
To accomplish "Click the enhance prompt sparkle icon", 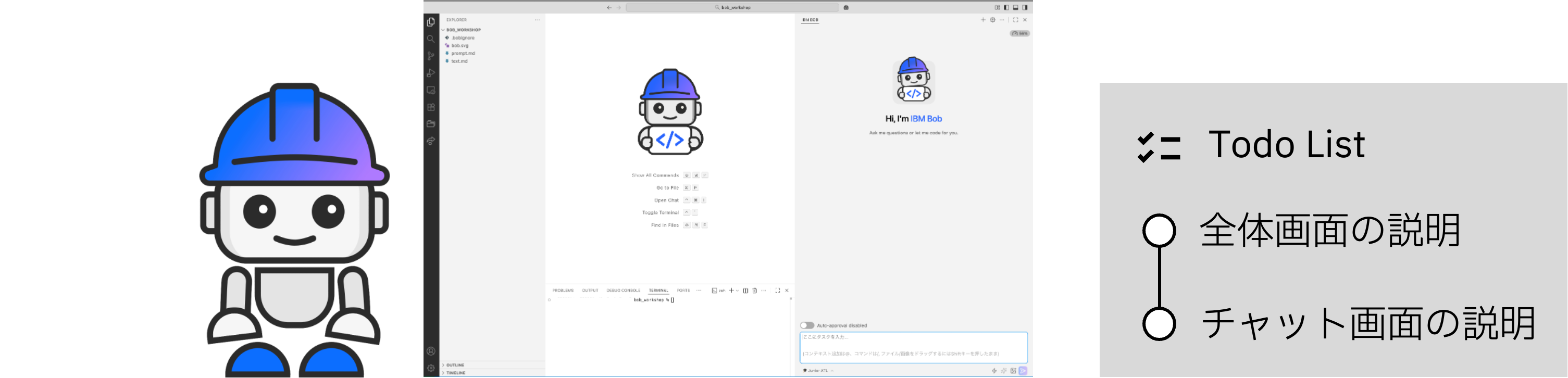I will [x=1004, y=371].
